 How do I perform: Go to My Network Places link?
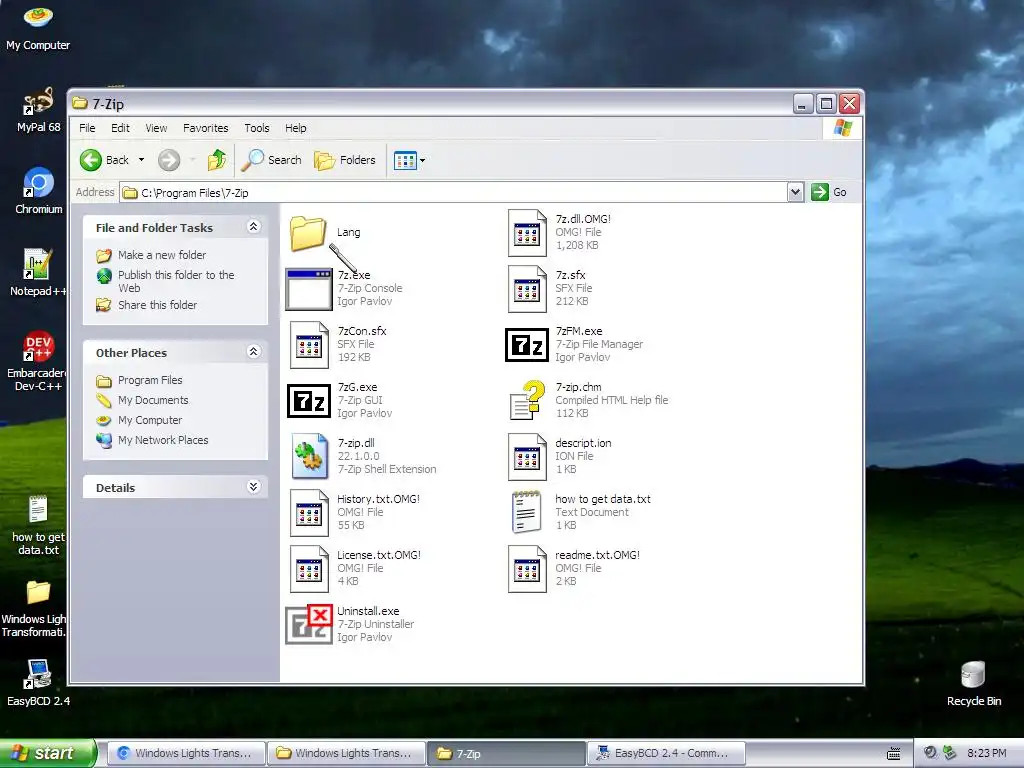coord(163,440)
